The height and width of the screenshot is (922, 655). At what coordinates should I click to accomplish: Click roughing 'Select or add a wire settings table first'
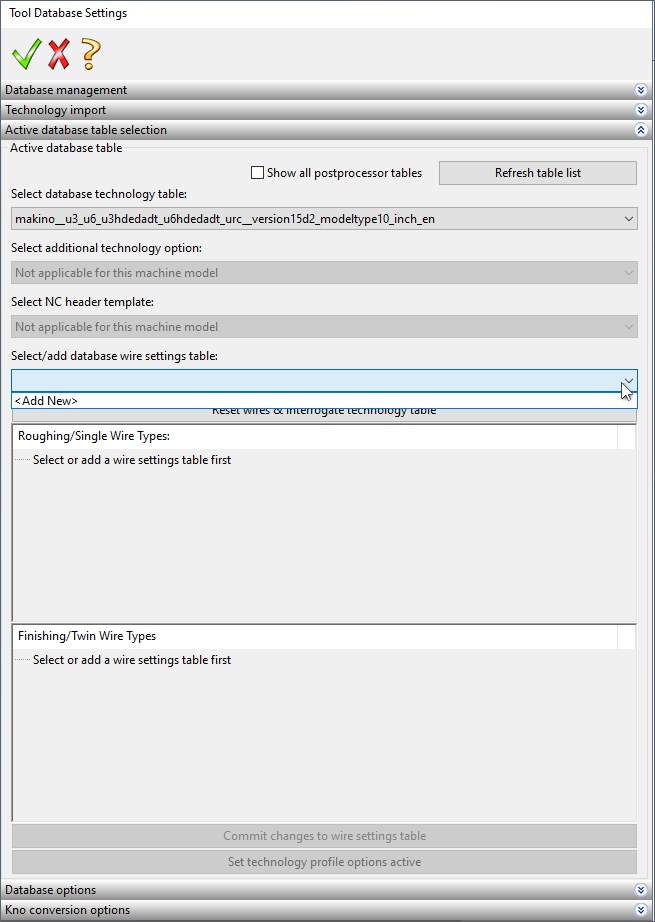[x=132, y=460]
